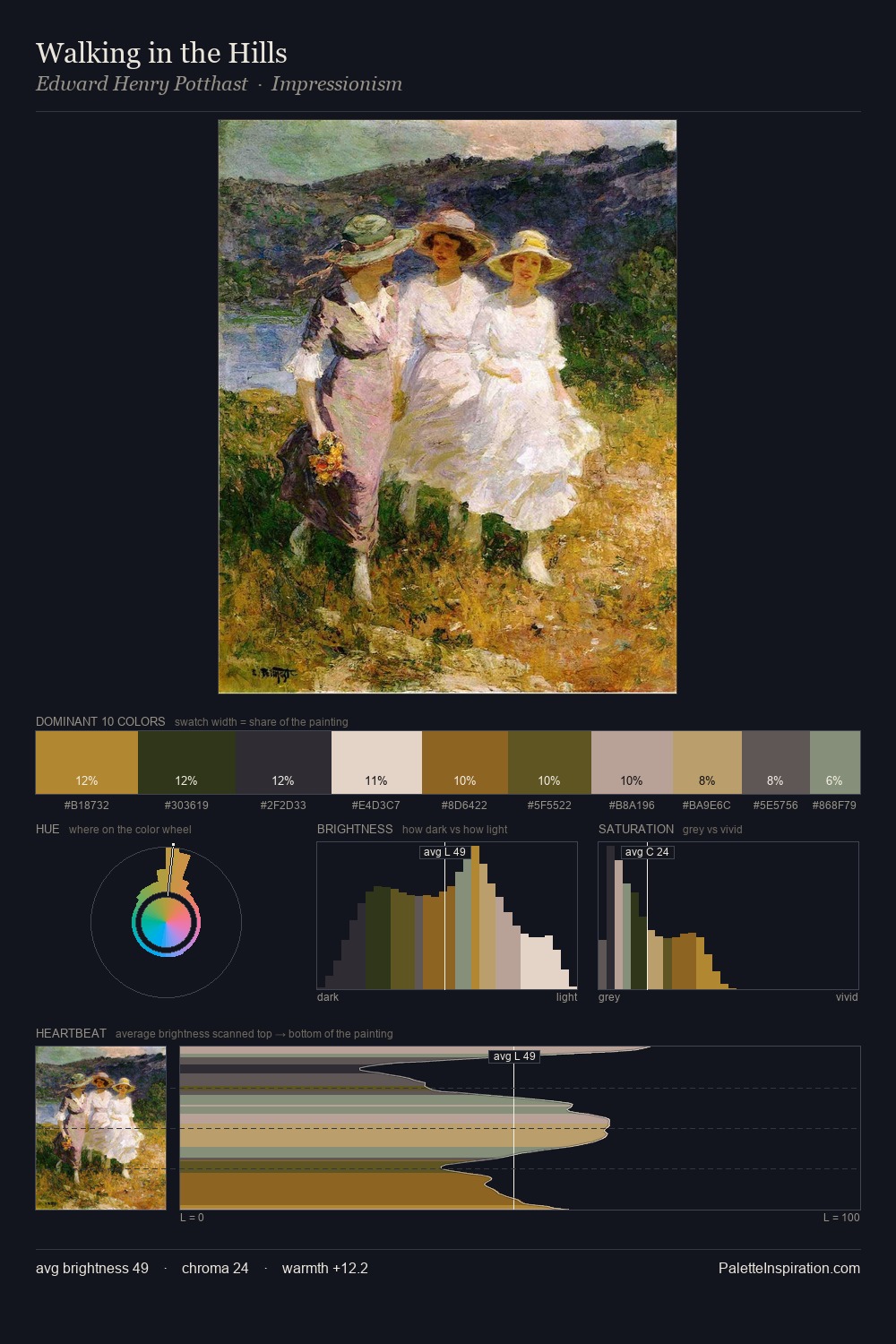Click the hex code #B8A196 text
Screen dimensions: 896x1344
[x=632, y=806]
